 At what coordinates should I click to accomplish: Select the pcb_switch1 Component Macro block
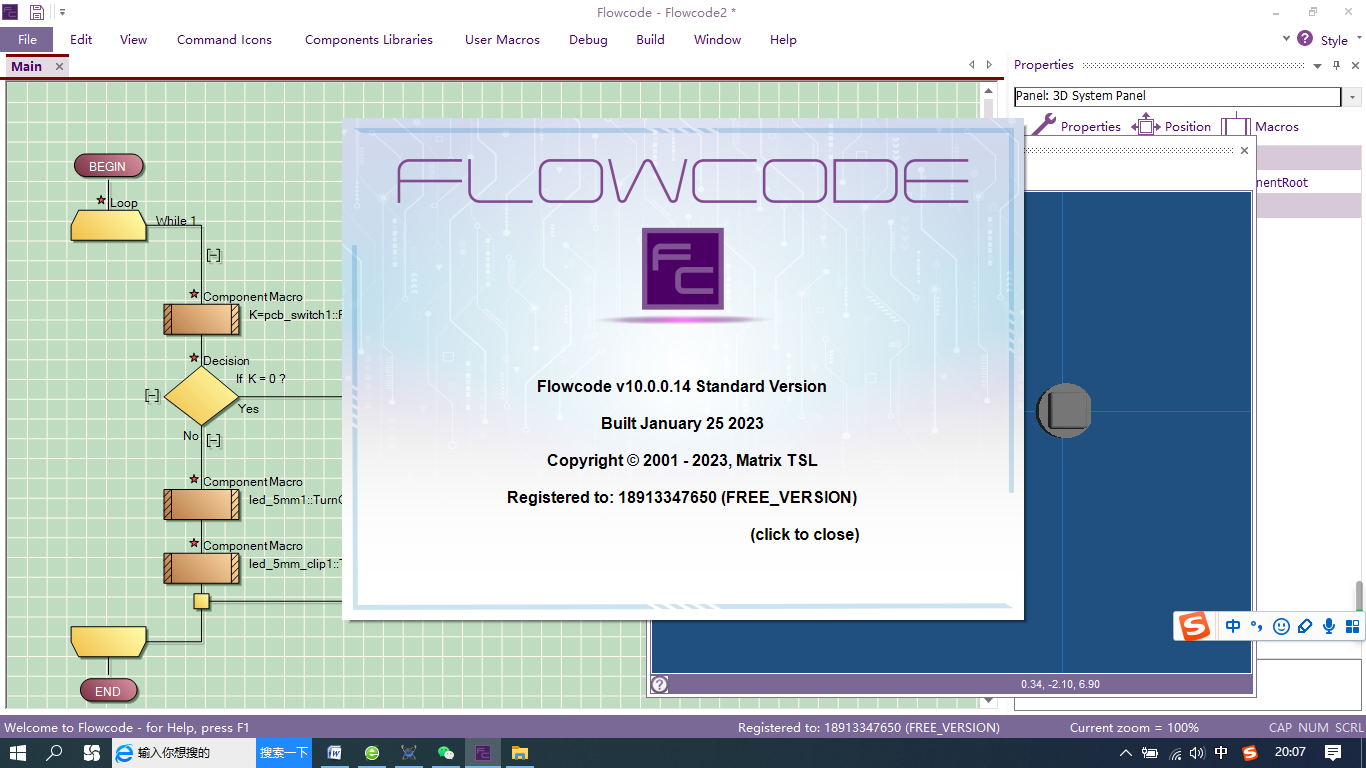tap(201, 319)
